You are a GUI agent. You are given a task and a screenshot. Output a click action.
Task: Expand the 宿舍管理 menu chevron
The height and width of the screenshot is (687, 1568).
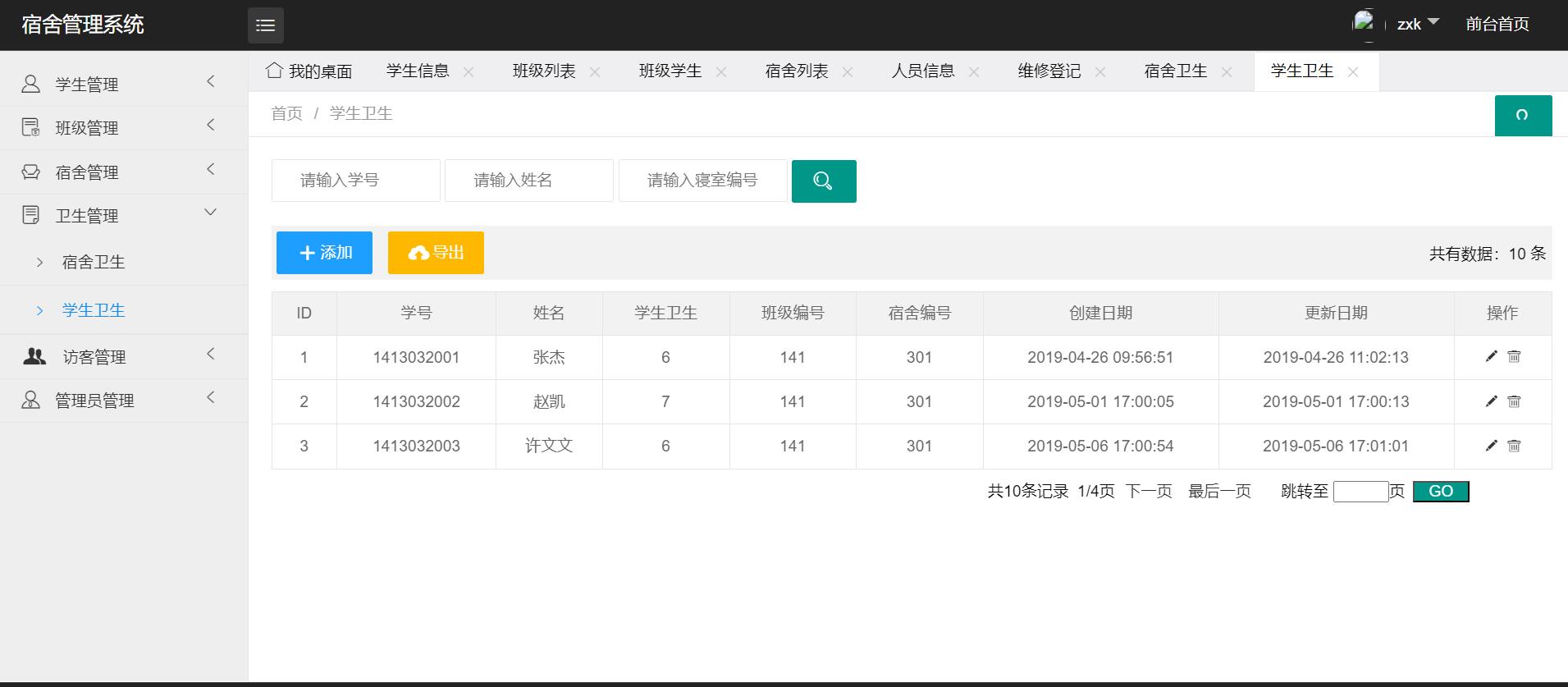211,169
